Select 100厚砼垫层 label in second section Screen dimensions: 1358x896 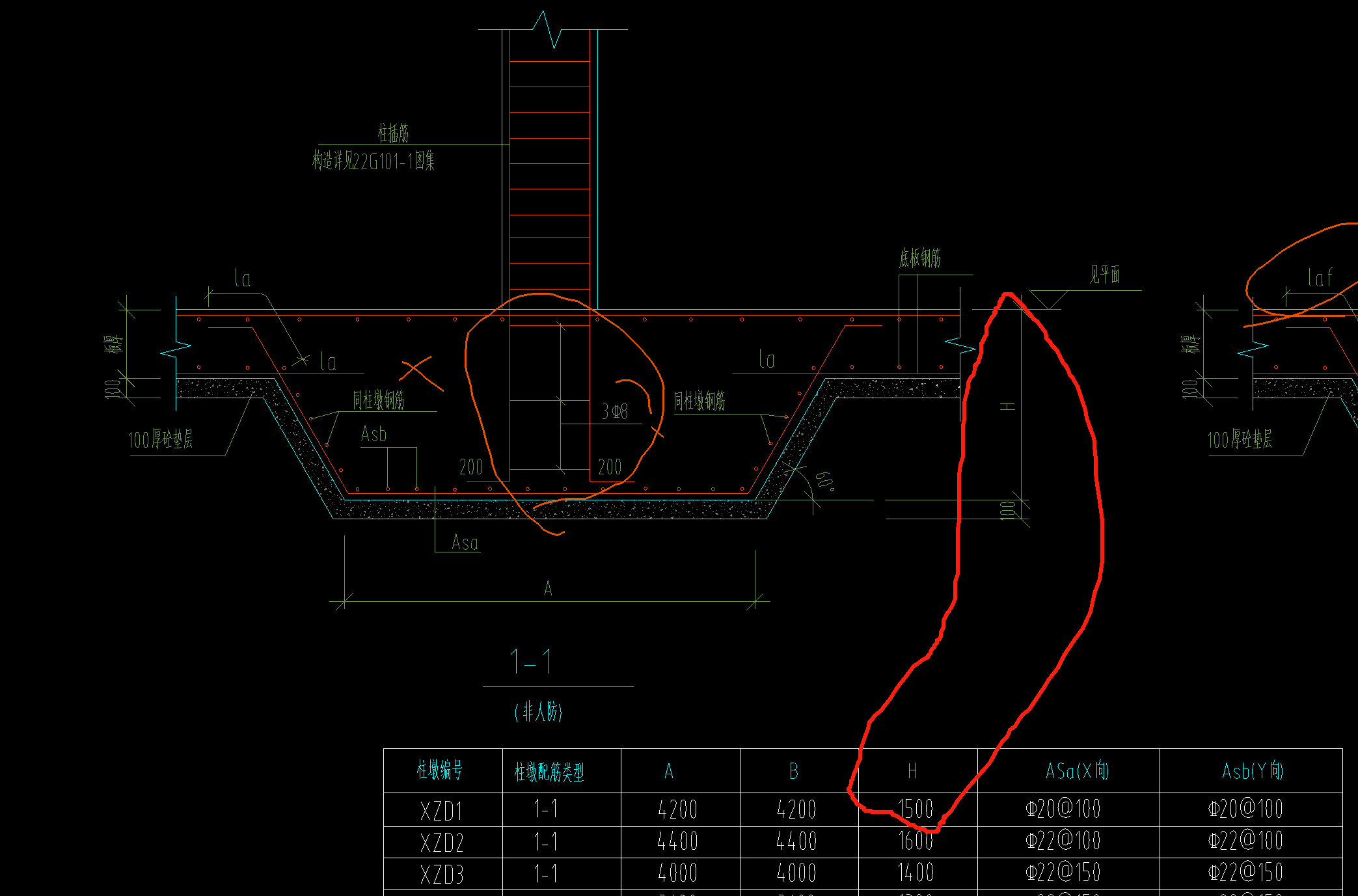1240,440
